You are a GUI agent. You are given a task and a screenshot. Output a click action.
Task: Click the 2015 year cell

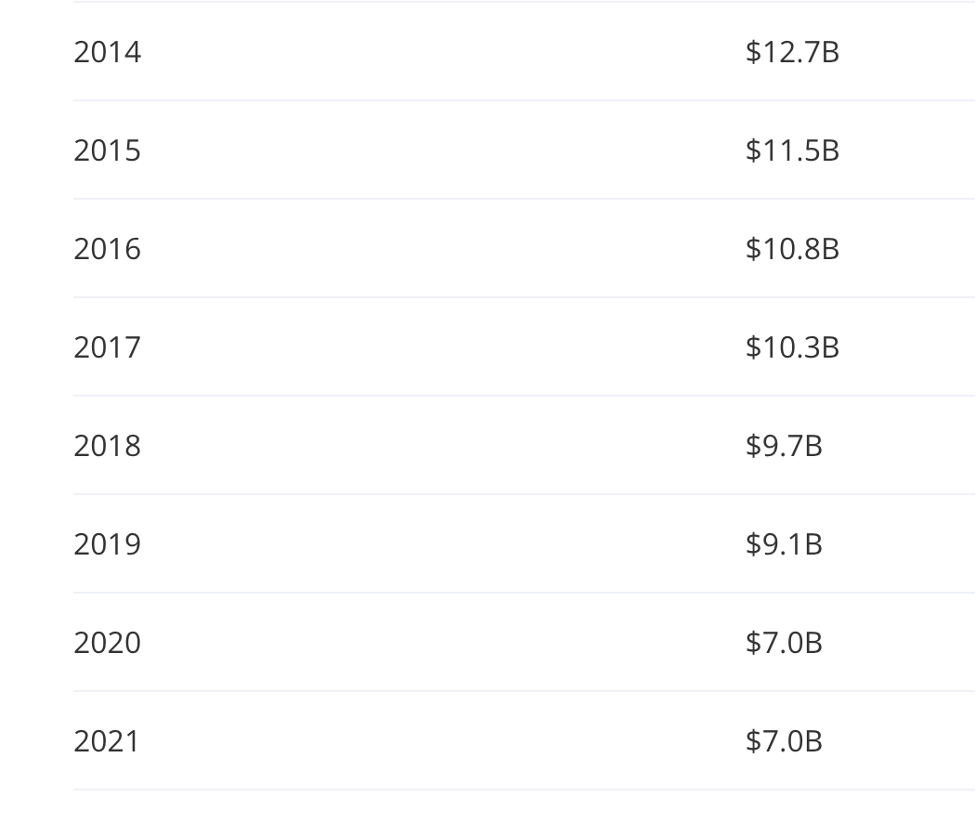click(107, 151)
